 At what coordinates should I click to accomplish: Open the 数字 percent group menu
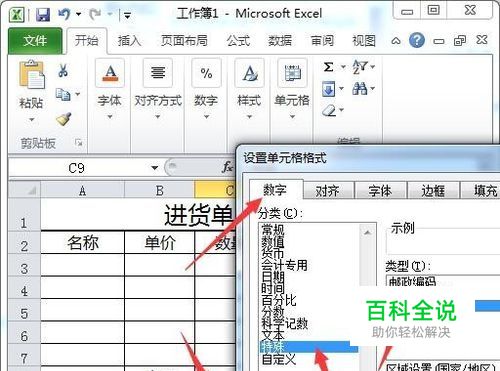click(x=206, y=89)
